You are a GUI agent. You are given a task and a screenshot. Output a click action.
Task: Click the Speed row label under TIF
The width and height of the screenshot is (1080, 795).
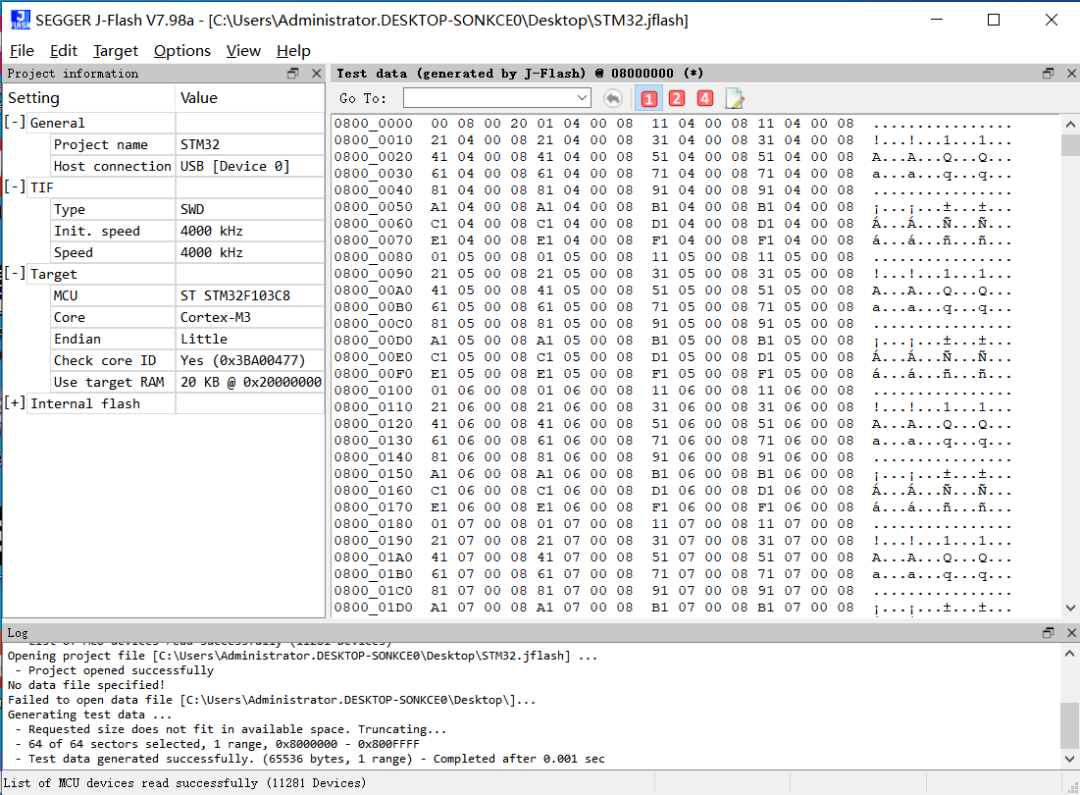(x=73, y=253)
